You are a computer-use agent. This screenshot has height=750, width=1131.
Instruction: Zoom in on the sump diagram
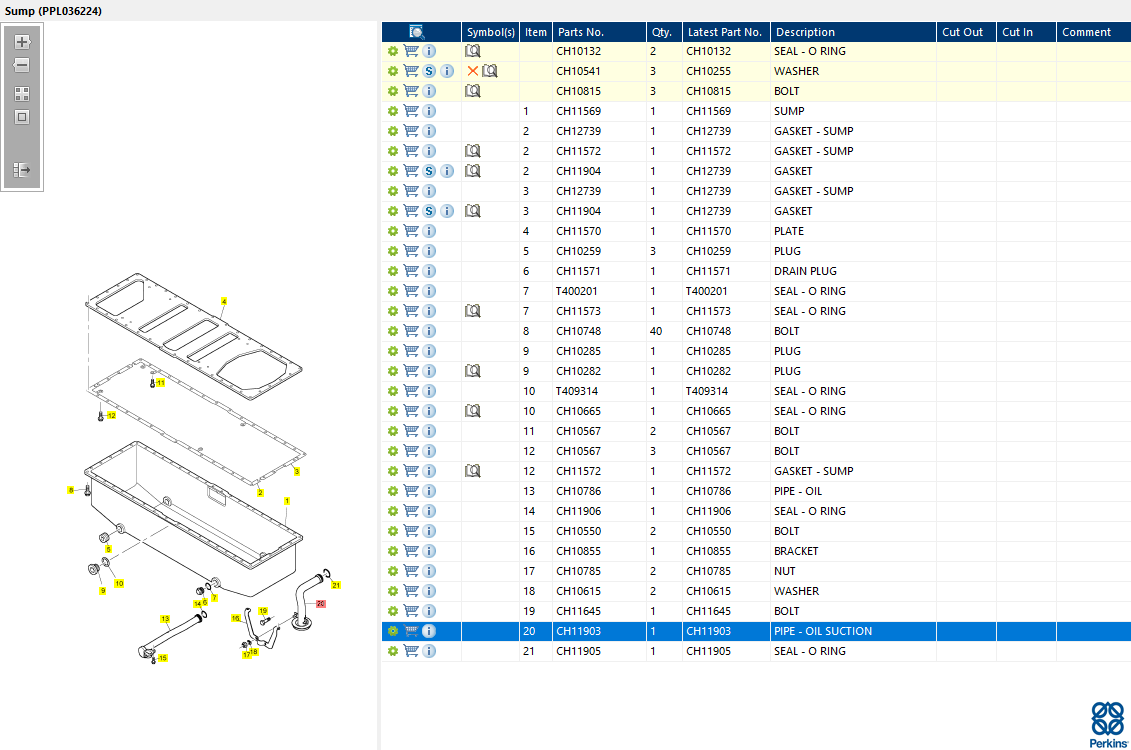[x=22, y=42]
